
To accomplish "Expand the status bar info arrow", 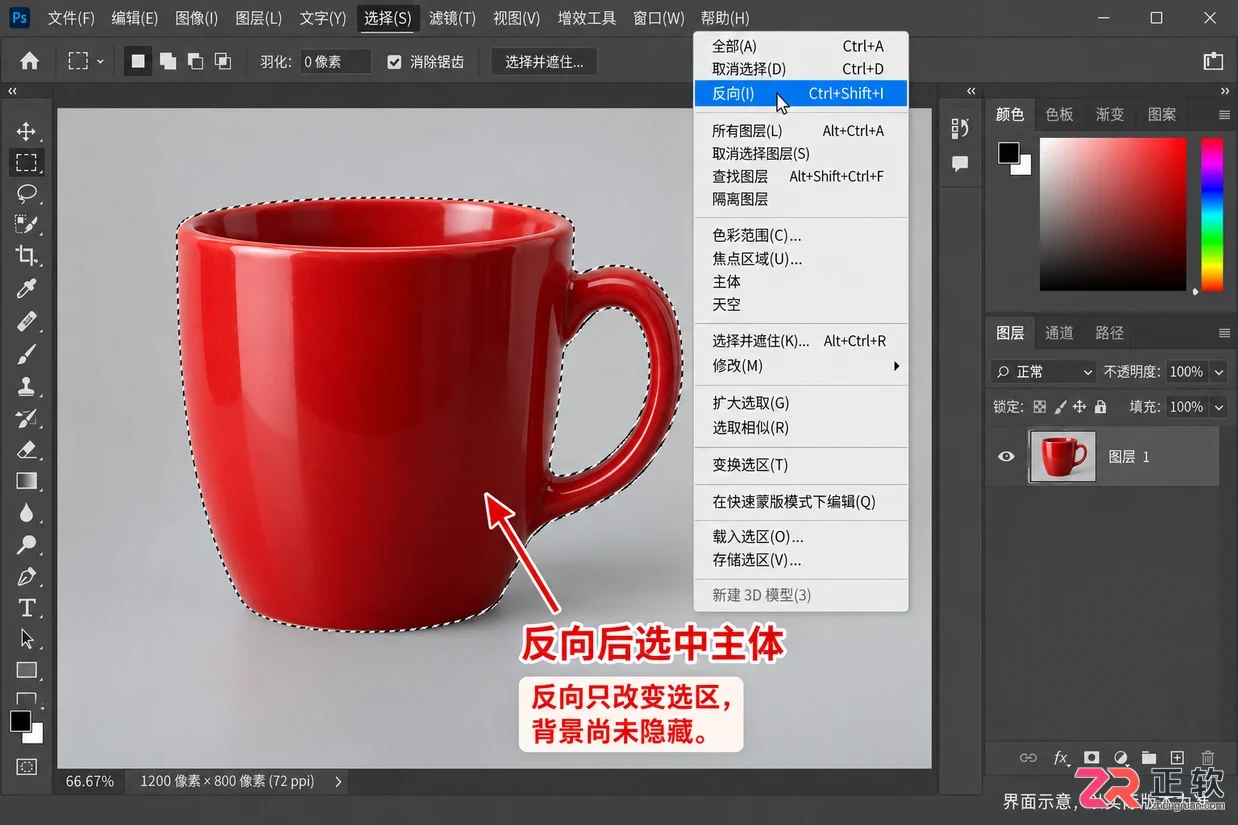I will 338,781.
